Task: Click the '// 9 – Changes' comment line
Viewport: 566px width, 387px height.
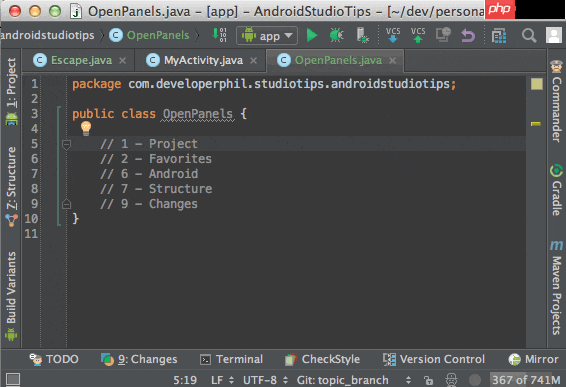Action: (x=149, y=204)
